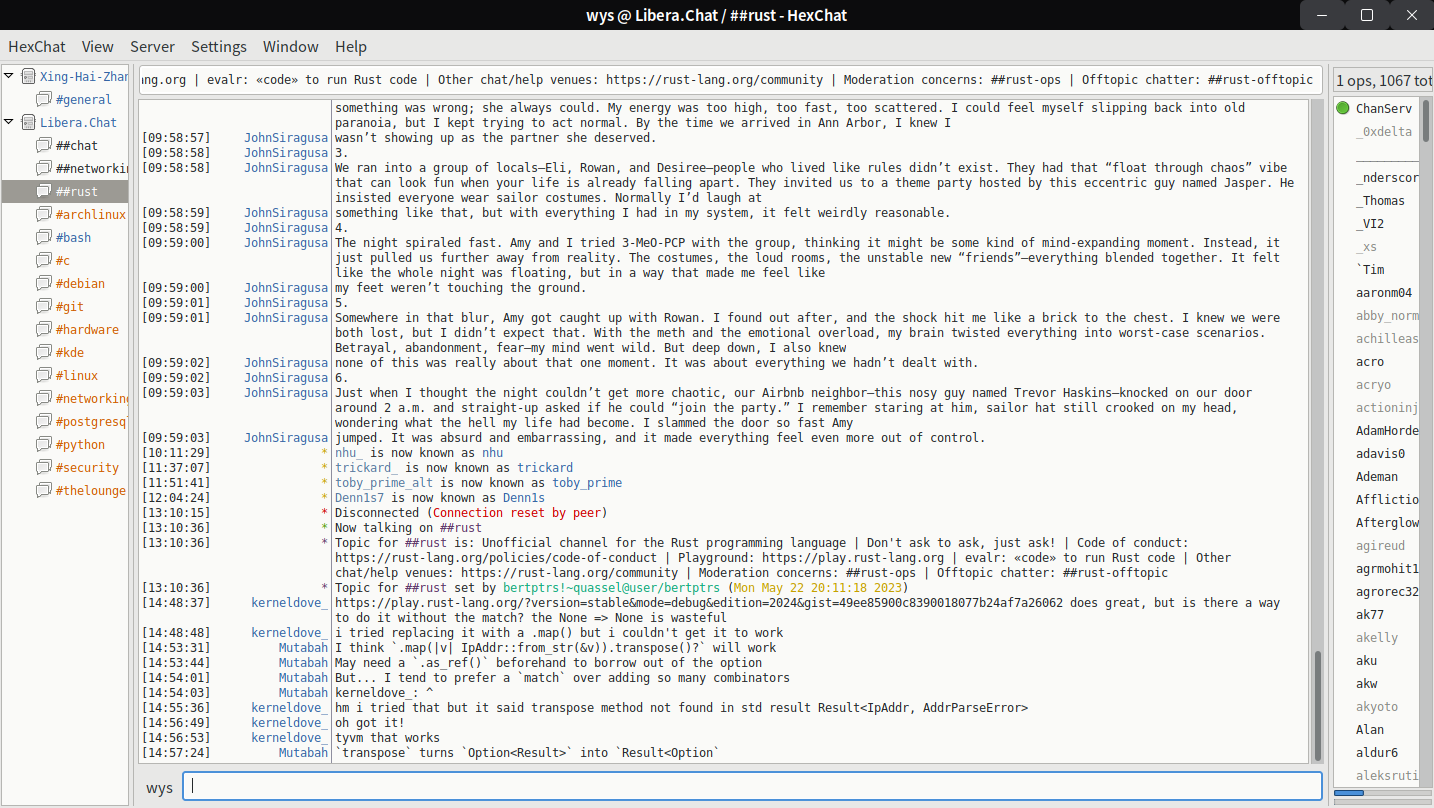The height and width of the screenshot is (808, 1434).
Task: Switch to the #security channel
Action: (88, 467)
